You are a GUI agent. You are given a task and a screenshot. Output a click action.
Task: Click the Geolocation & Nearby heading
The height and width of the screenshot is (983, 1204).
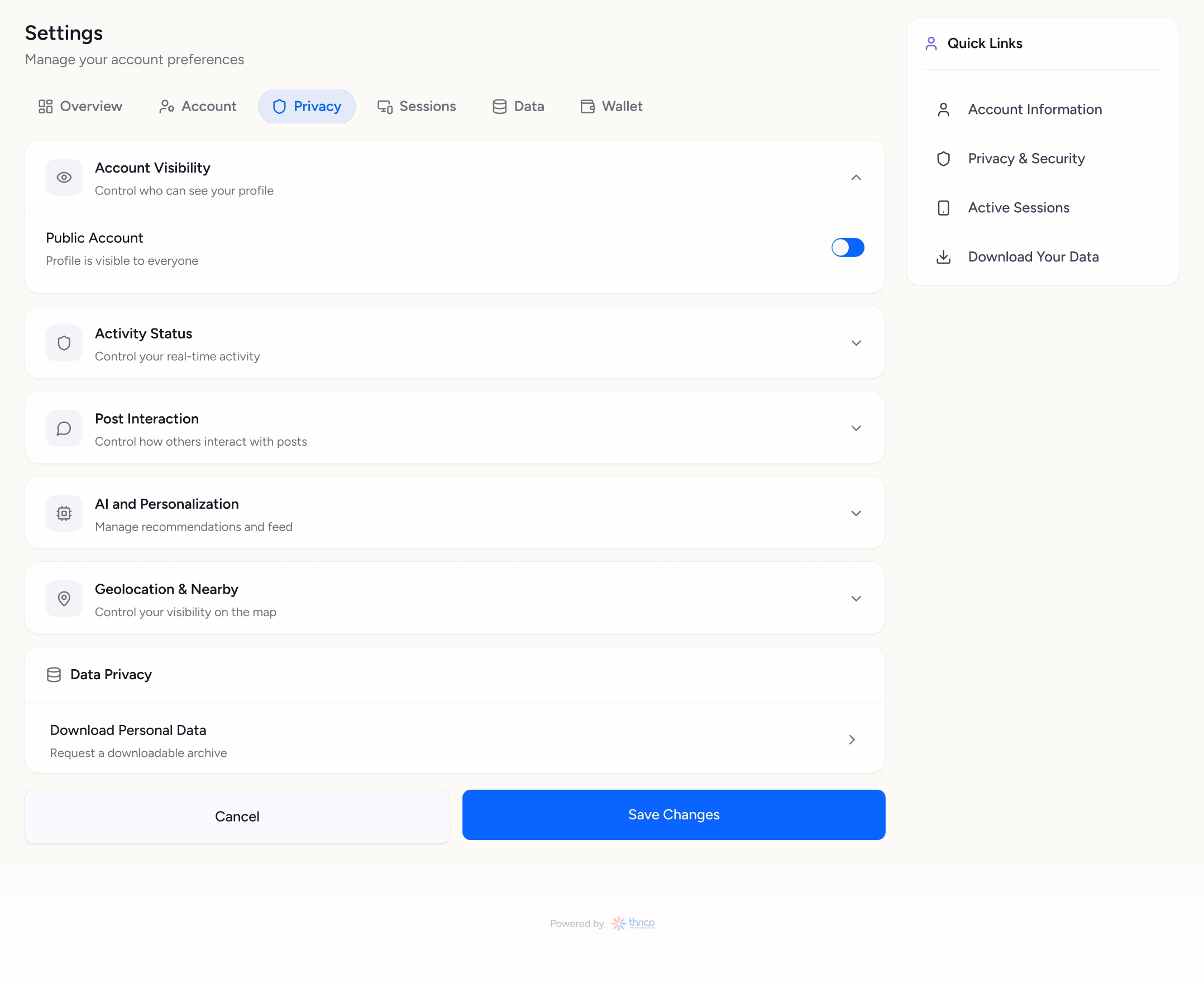click(166, 589)
